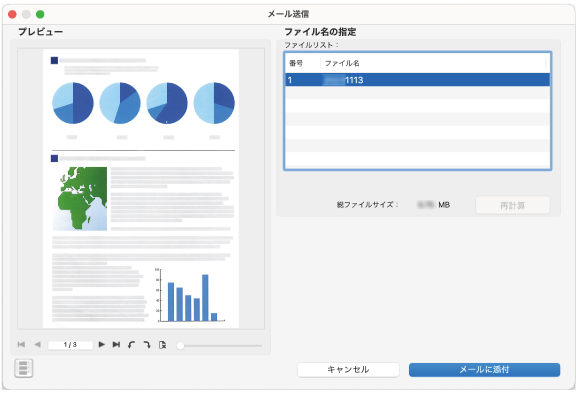
Task: Jump to the last preview page
Action: [116, 345]
